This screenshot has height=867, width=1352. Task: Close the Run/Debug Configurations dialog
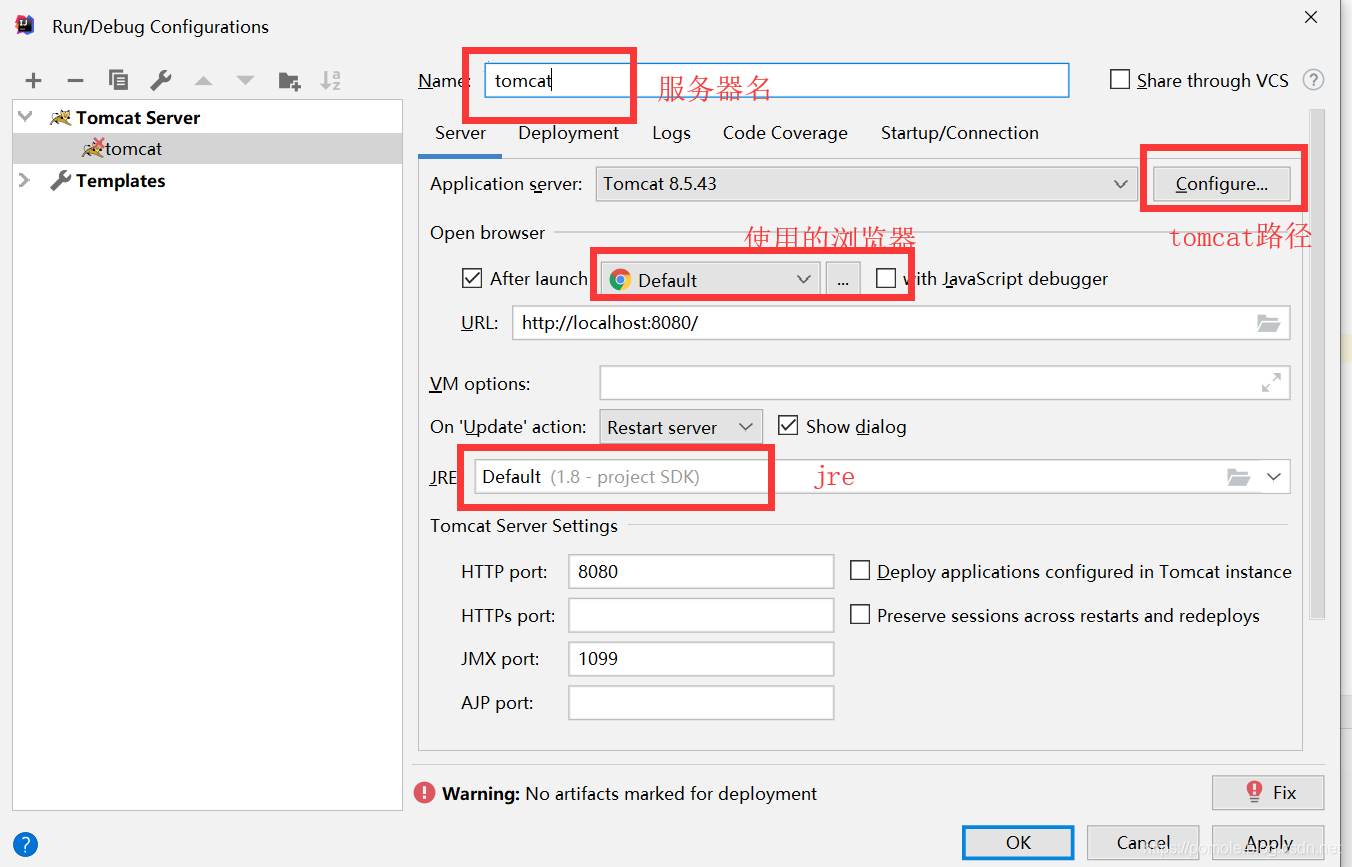[1311, 17]
